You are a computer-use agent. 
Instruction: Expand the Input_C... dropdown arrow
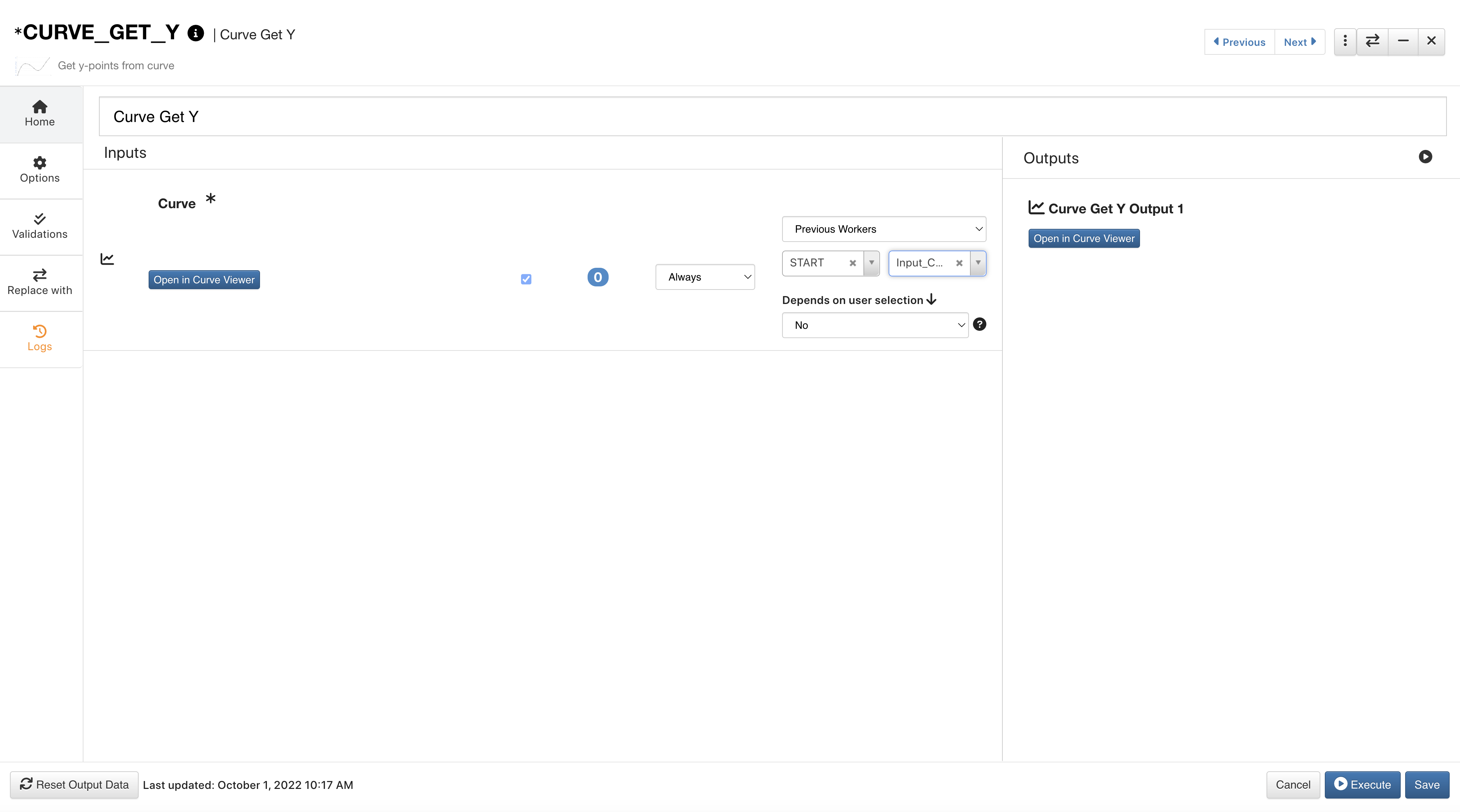click(978, 263)
